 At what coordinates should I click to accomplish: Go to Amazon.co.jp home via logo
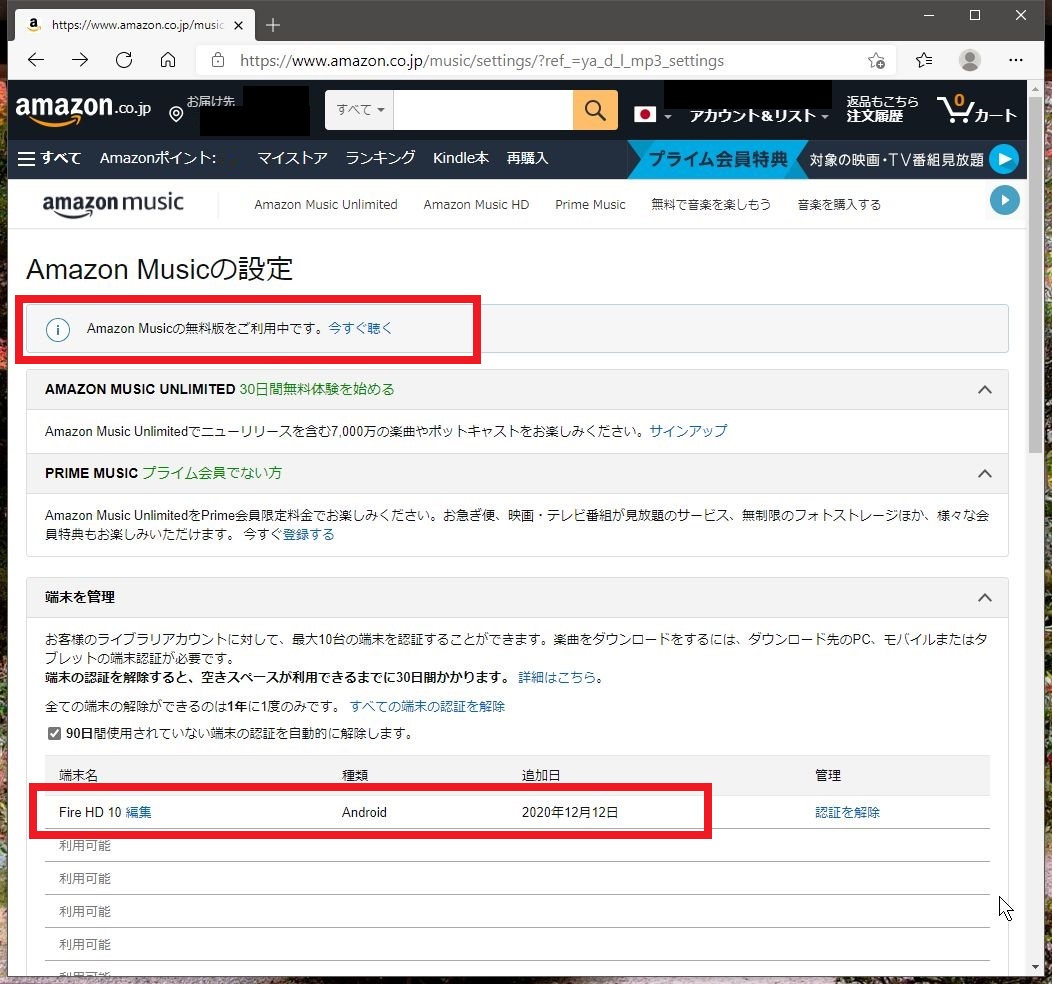coord(83,109)
